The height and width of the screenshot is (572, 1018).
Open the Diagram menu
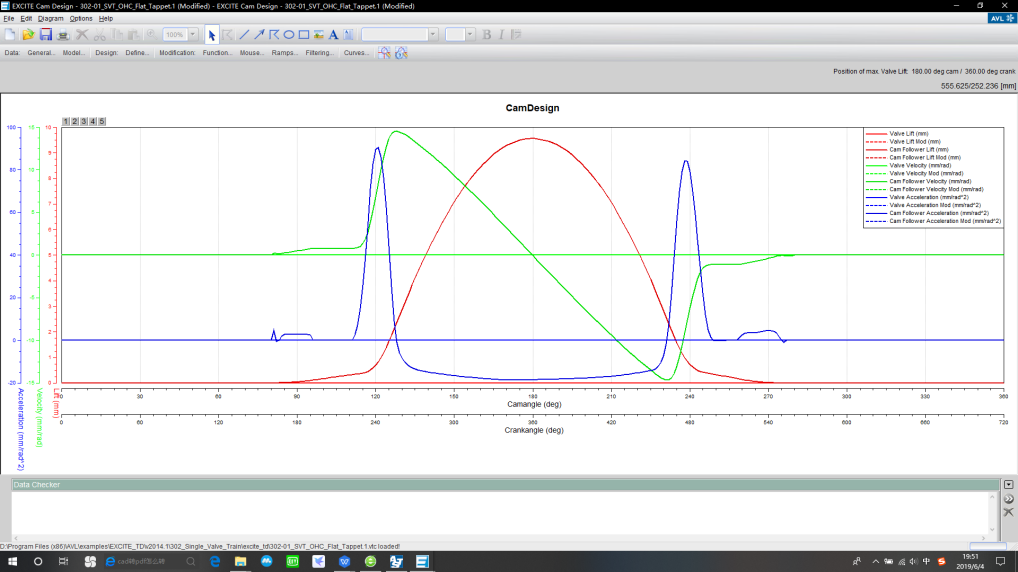[x=50, y=18]
